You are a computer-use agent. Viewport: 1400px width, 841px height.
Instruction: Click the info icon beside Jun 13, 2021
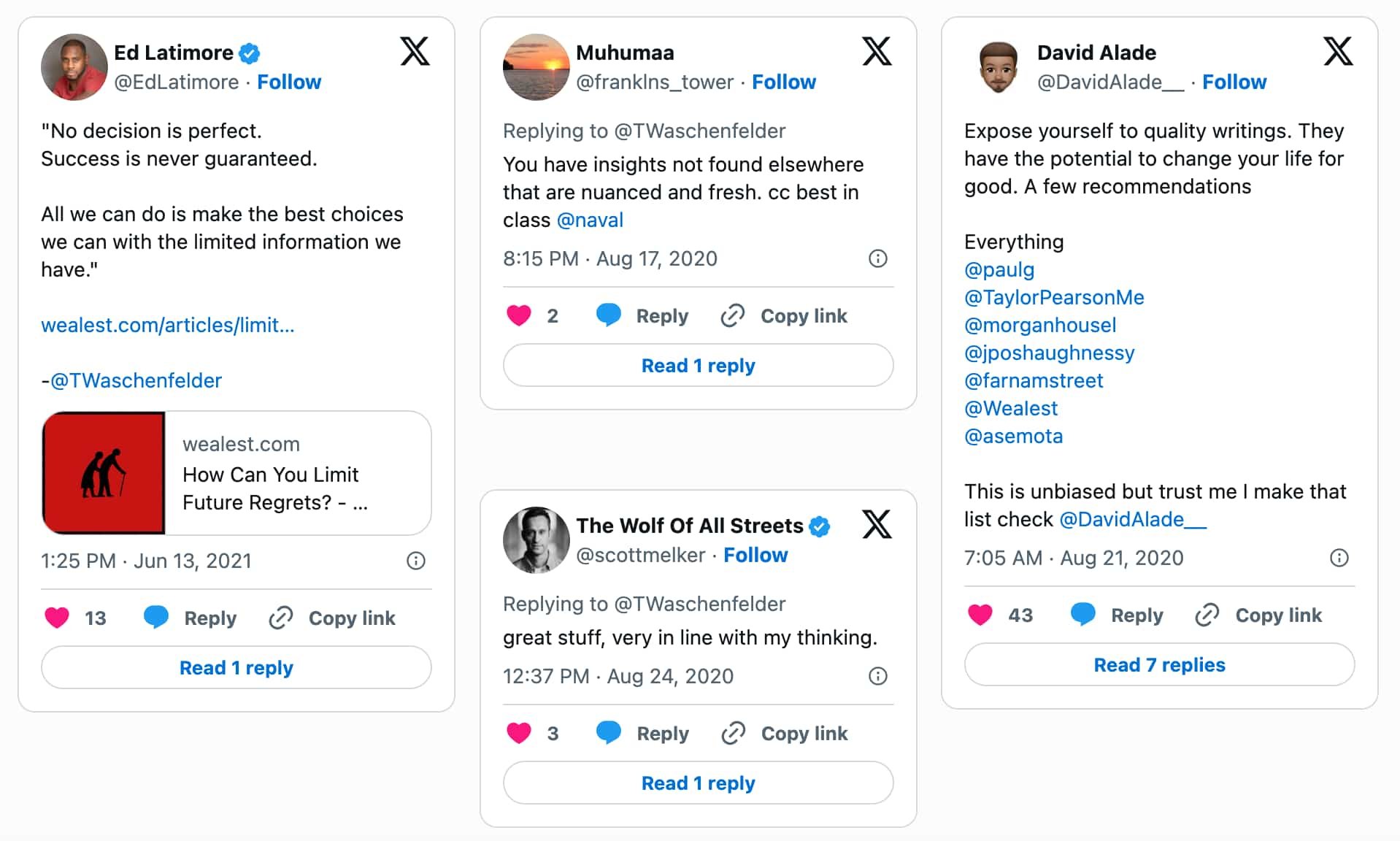click(416, 561)
